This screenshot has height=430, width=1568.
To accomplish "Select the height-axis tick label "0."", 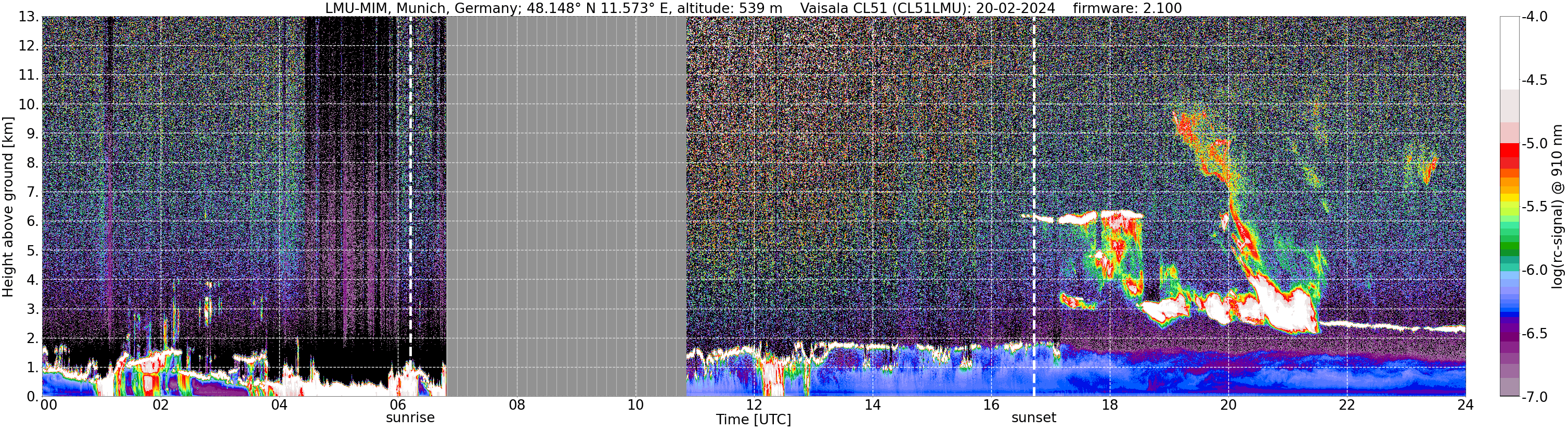I will 33,397.
